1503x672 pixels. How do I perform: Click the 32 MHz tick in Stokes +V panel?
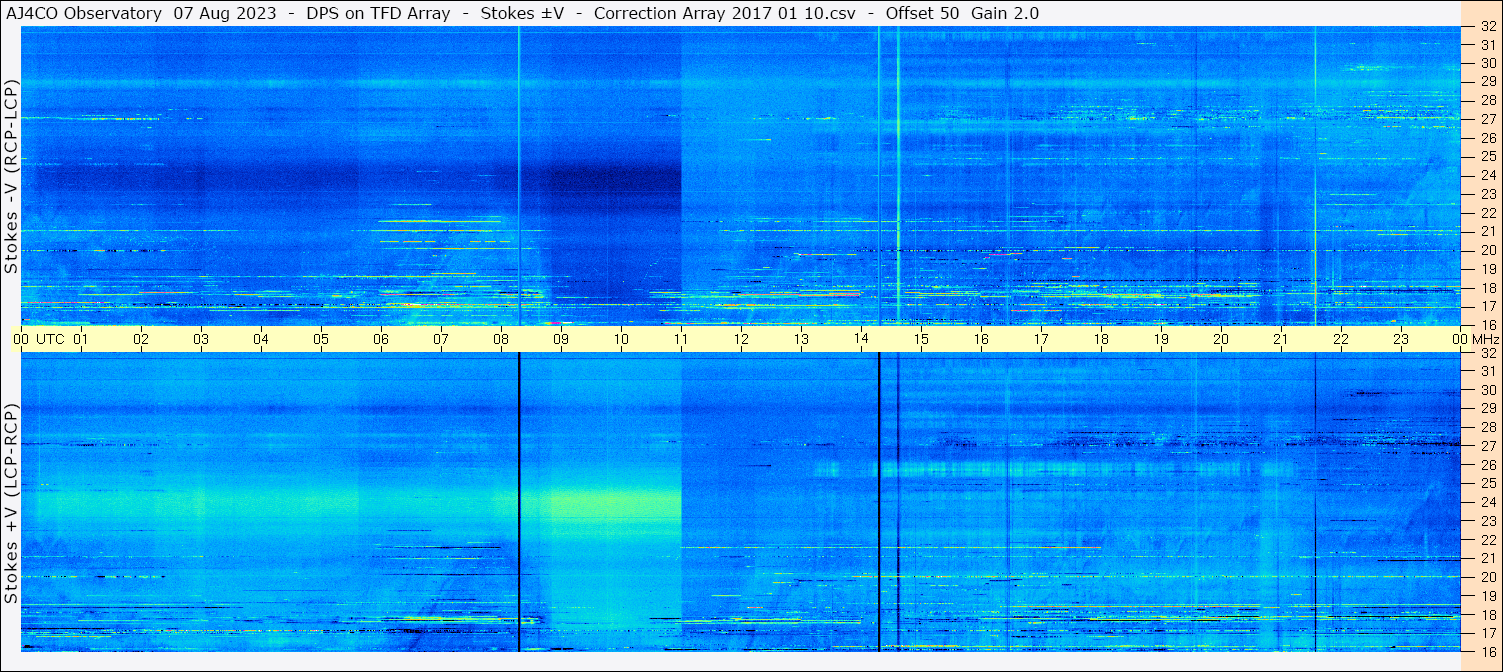[x=1487, y=353]
